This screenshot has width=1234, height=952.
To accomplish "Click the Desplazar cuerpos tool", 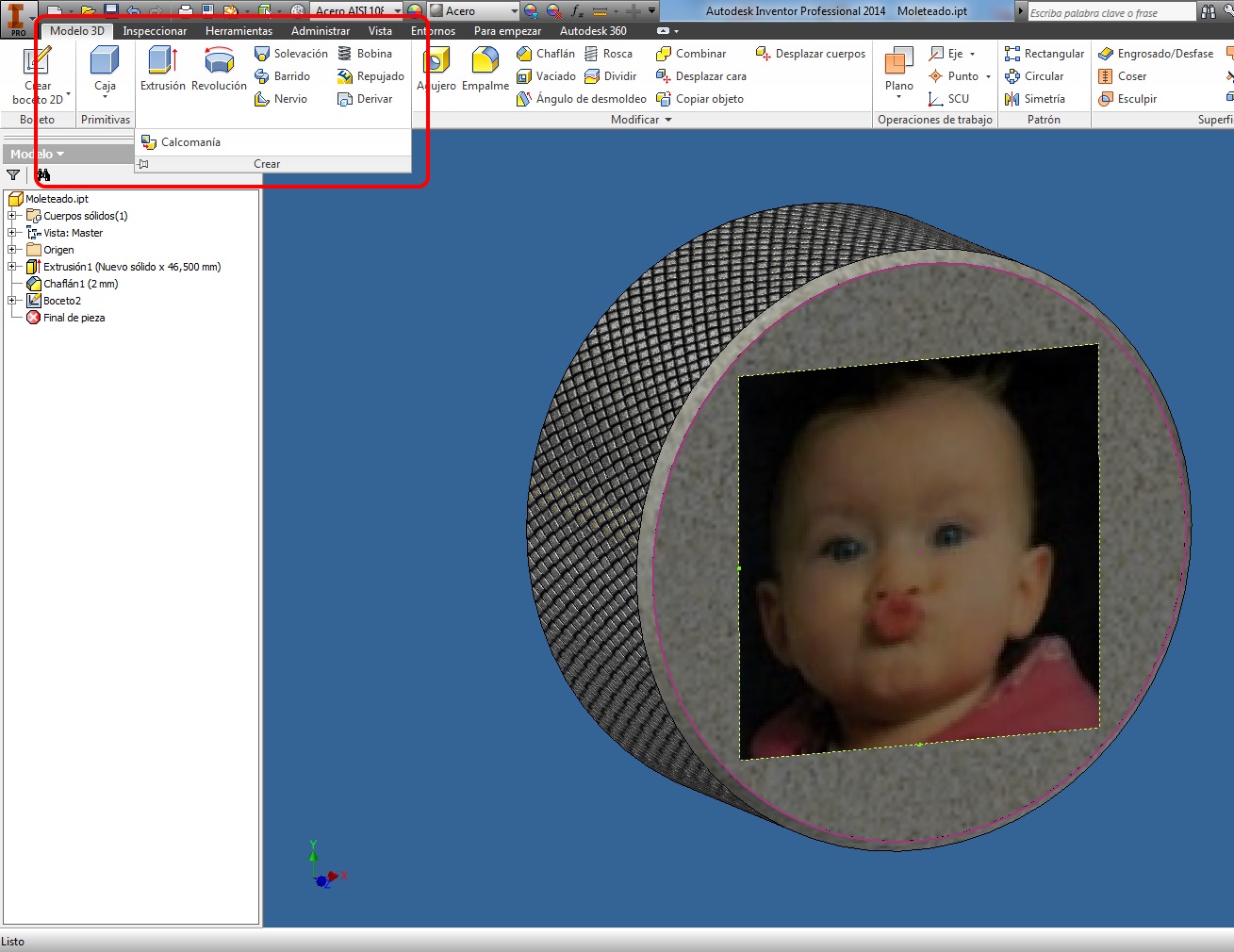I will tap(811, 54).
